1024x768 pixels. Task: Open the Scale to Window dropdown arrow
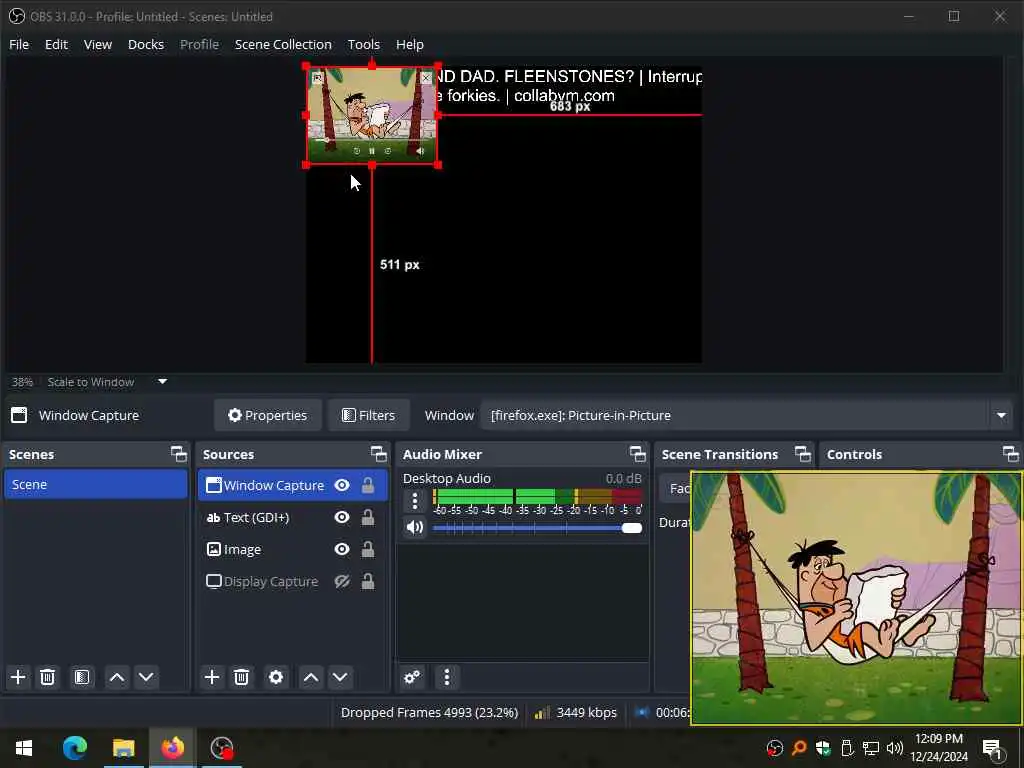tap(163, 381)
